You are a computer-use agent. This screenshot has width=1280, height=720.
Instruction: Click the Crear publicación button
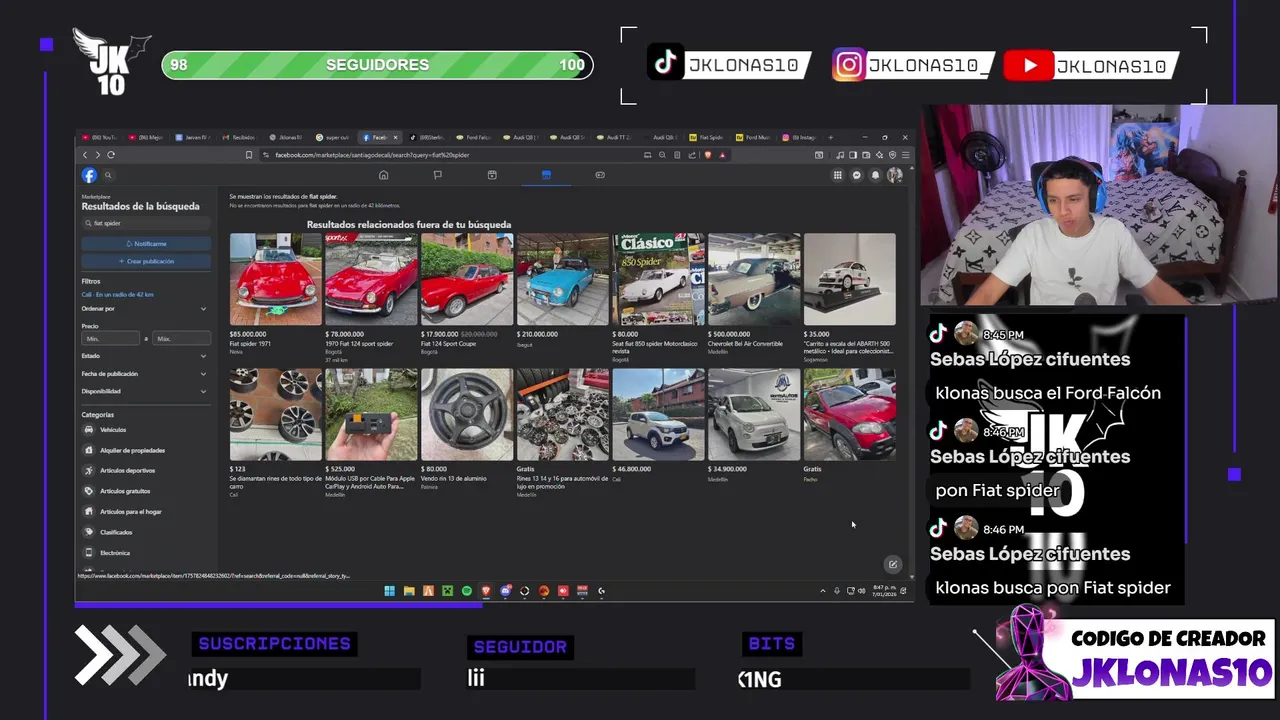(146, 262)
